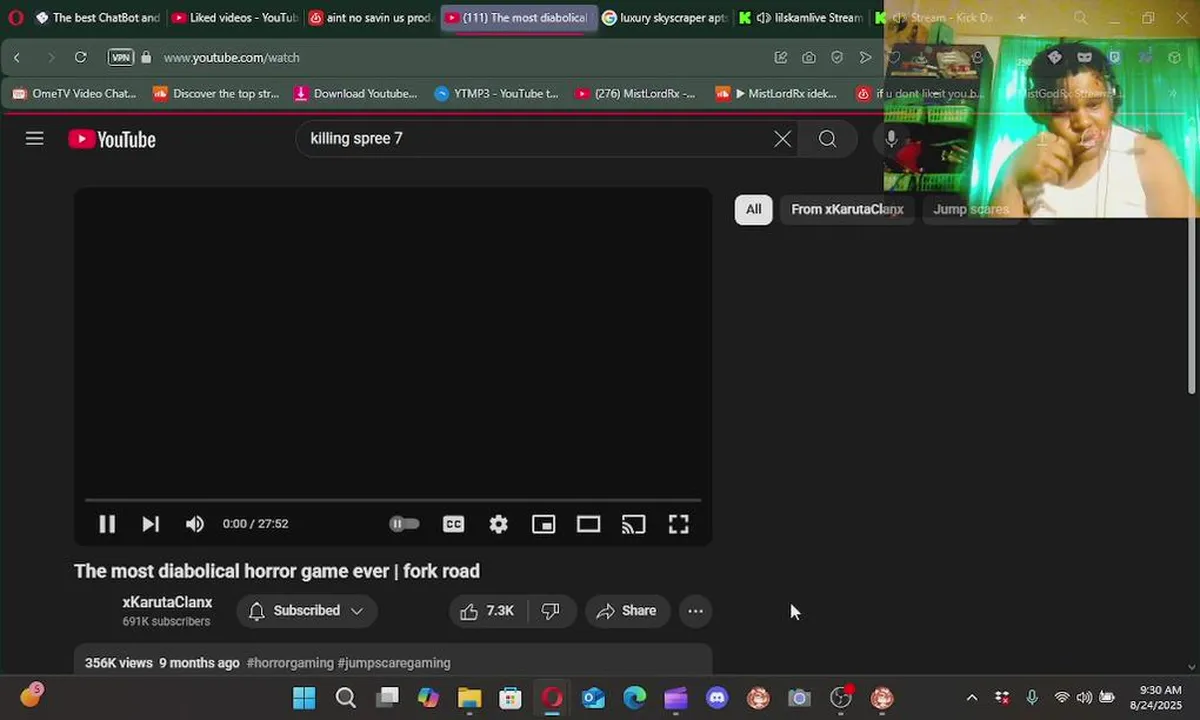
Task: Show hidden system tray icons
Action: 971,698
